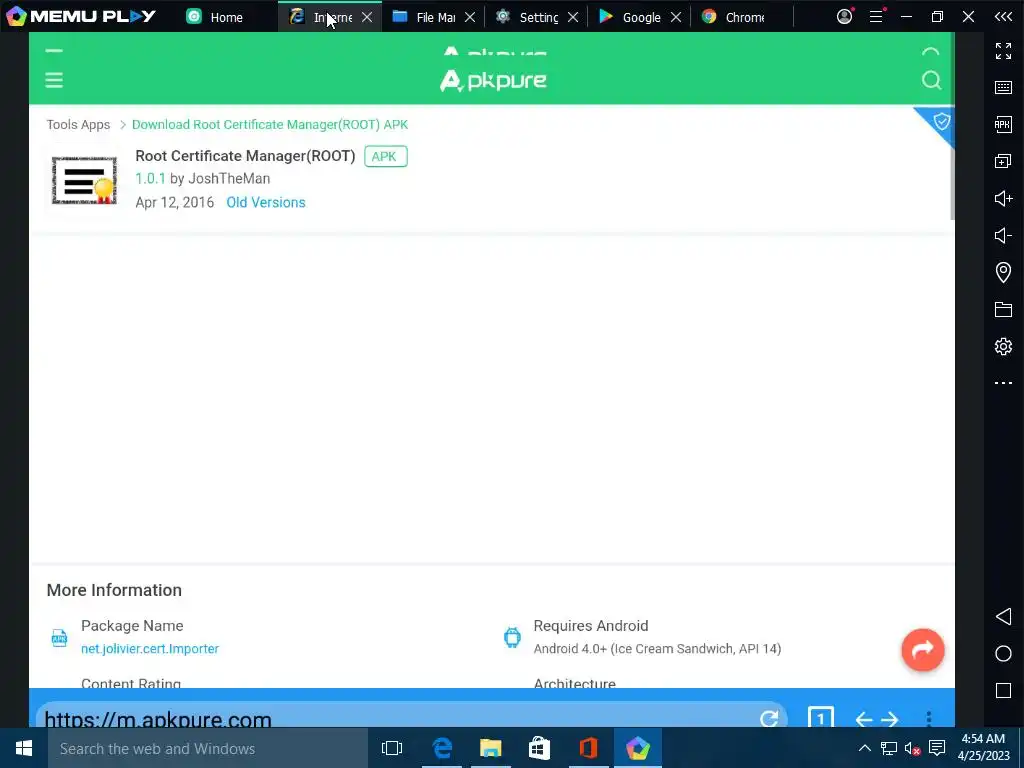Click the Root Certificate Manager app thumbnail
This screenshot has width=1024, height=768.
84,181
